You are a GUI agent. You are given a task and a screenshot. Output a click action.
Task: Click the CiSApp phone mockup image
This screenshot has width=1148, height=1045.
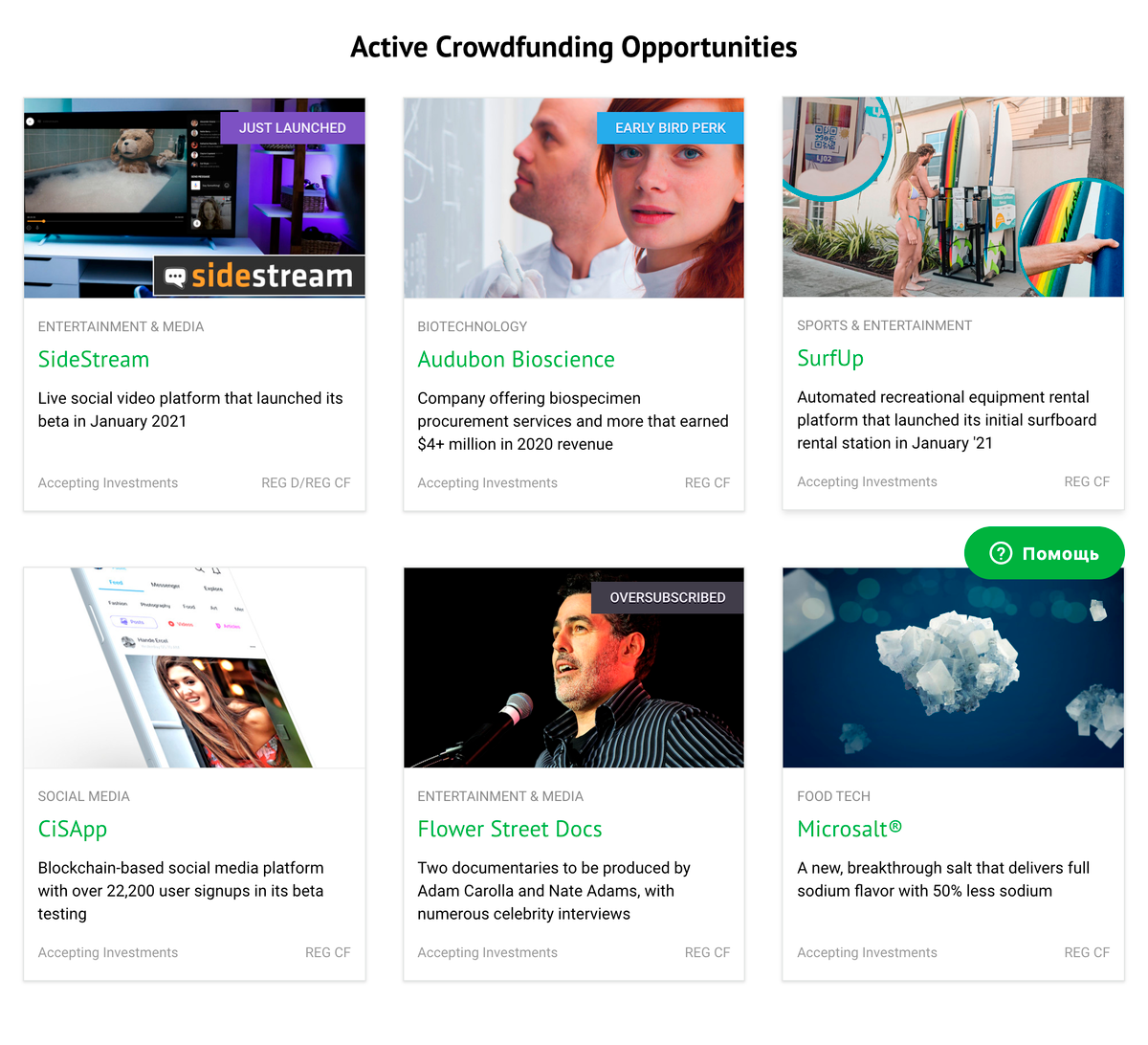tap(194, 668)
